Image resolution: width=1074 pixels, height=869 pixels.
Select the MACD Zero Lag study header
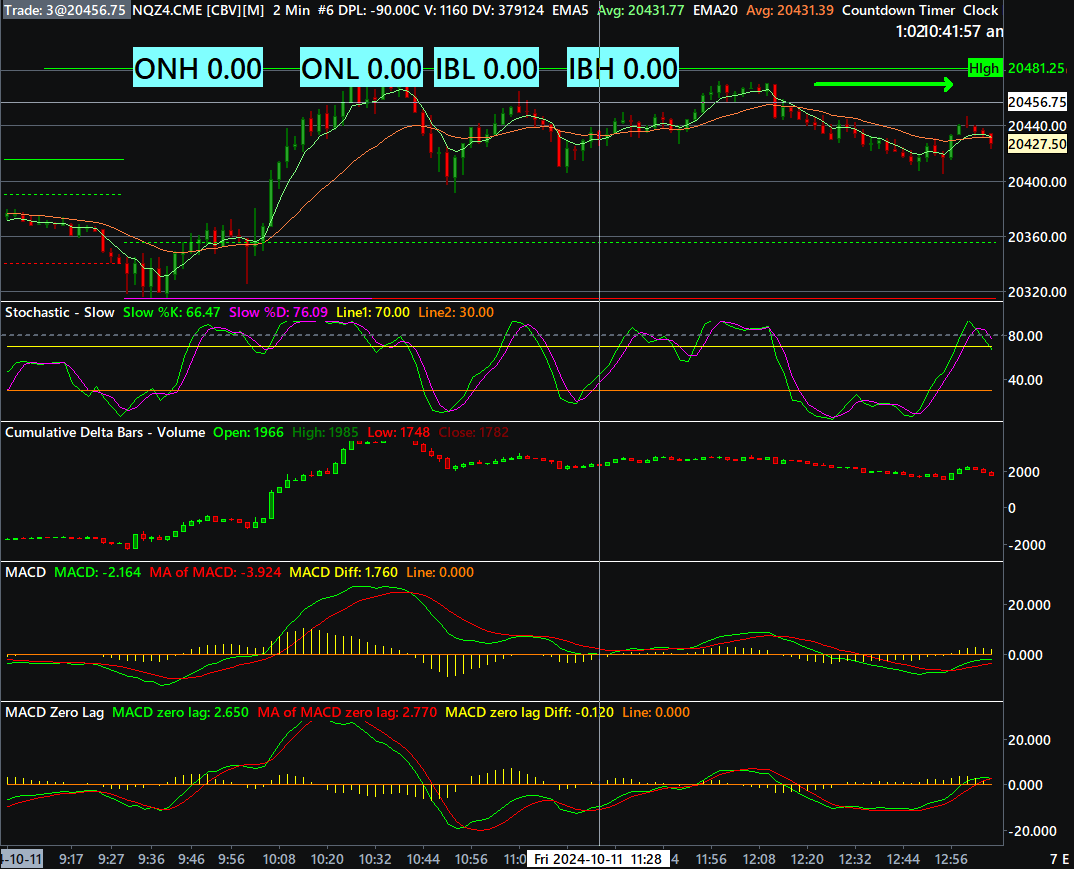click(55, 712)
